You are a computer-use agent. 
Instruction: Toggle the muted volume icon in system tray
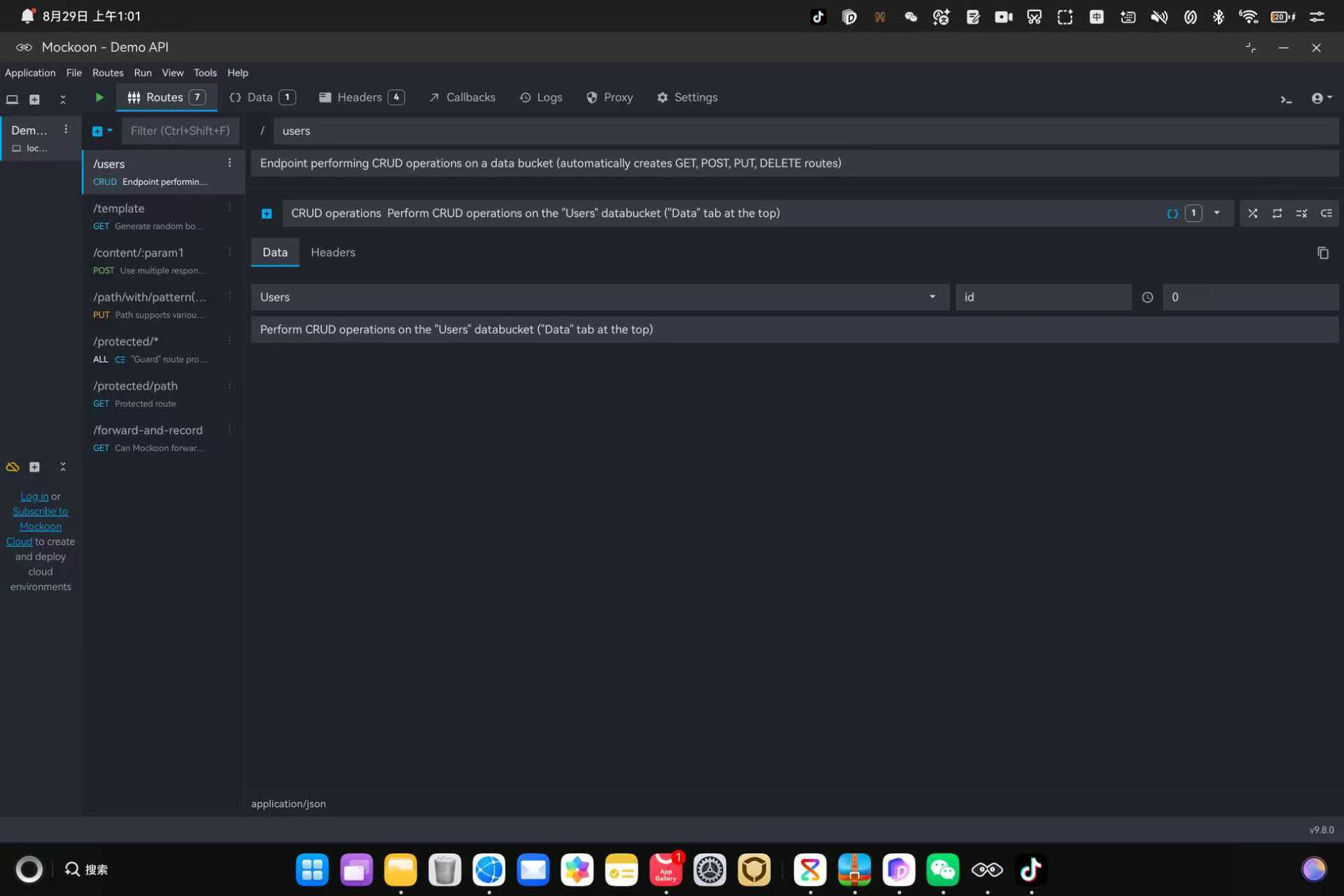click(x=1158, y=17)
